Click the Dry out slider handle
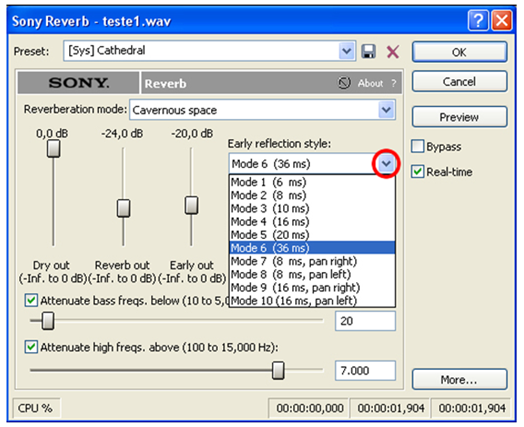The width and height of the screenshot is (524, 427). coord(53,148)
